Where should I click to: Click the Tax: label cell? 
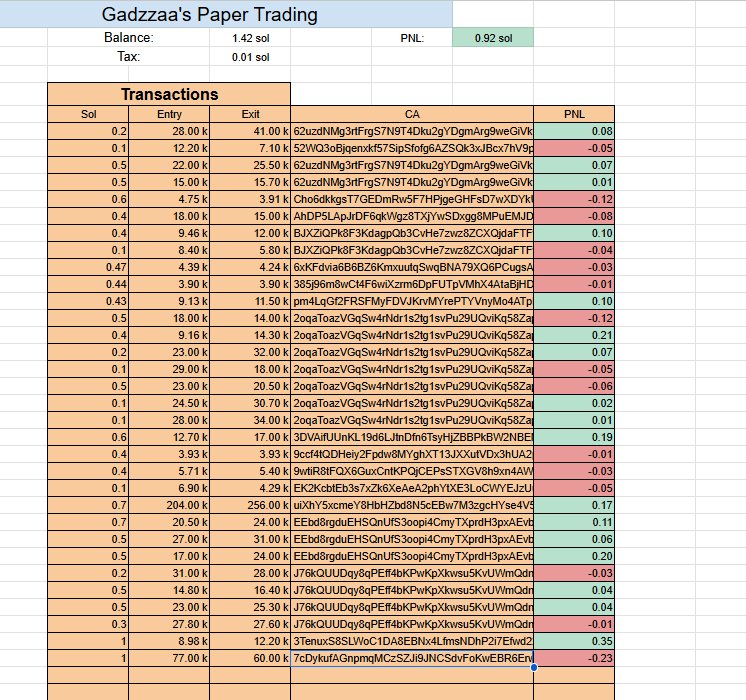[128, 57]
